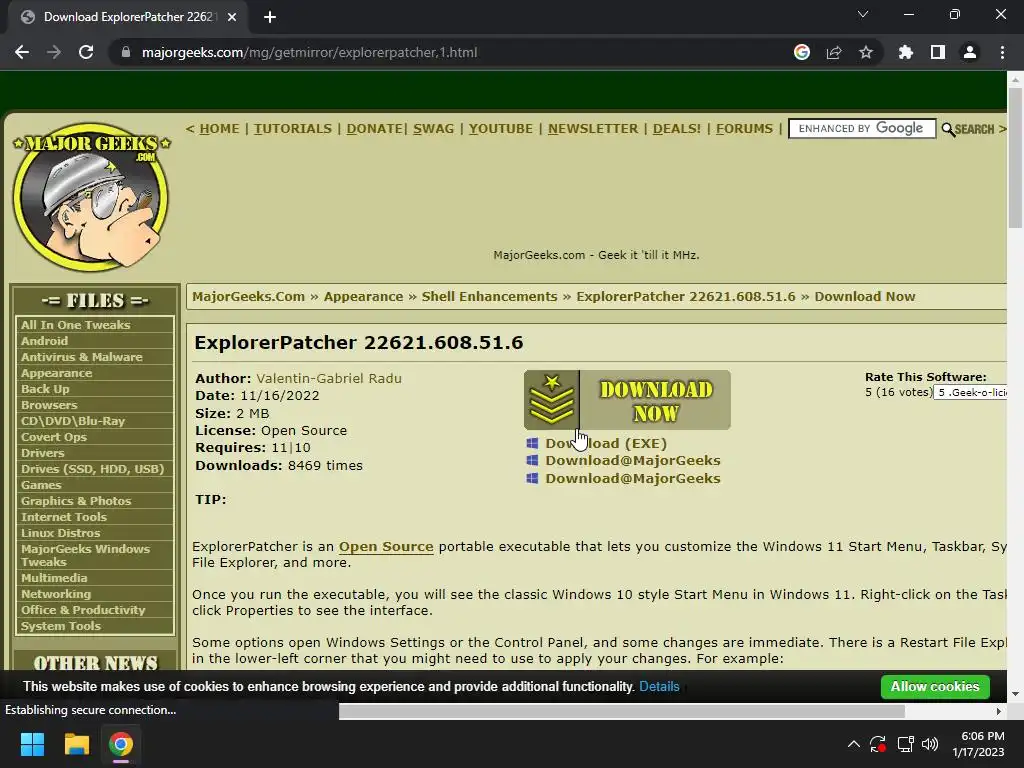Click the lock site info icon
This screenshot has height=768, width=1024.
click(x=126, y=52)
